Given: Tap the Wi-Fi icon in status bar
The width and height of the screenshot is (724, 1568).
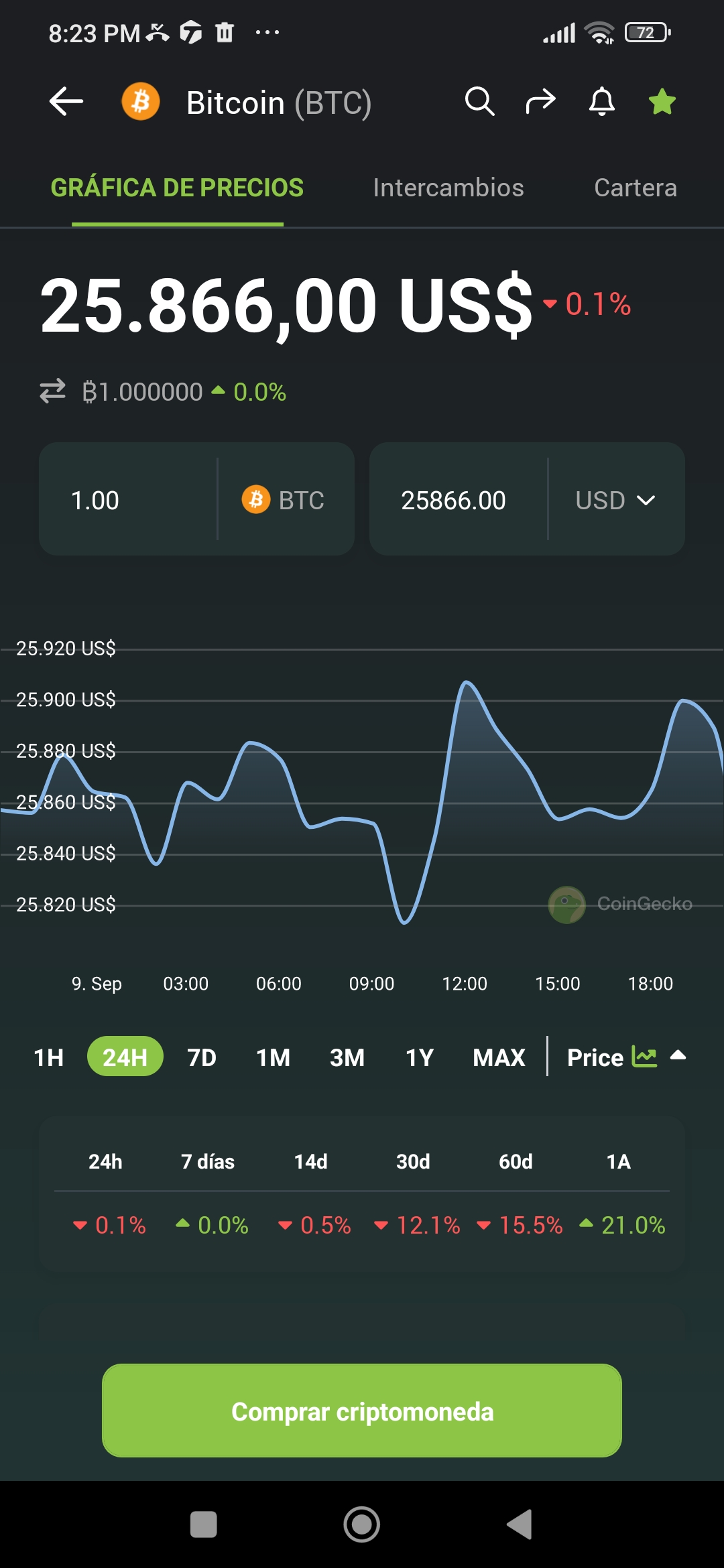Looking at the screenshot, I should (599, 32).
